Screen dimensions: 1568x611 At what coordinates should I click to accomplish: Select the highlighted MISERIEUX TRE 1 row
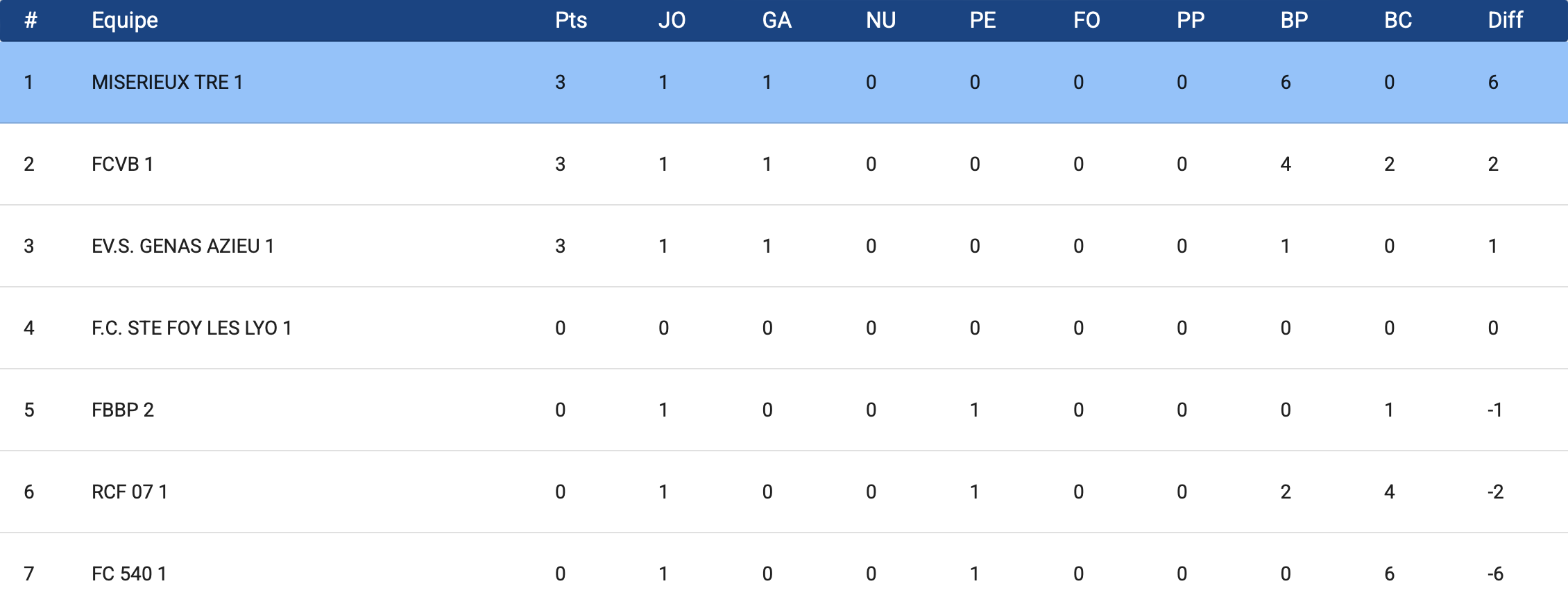coord(784,83)
